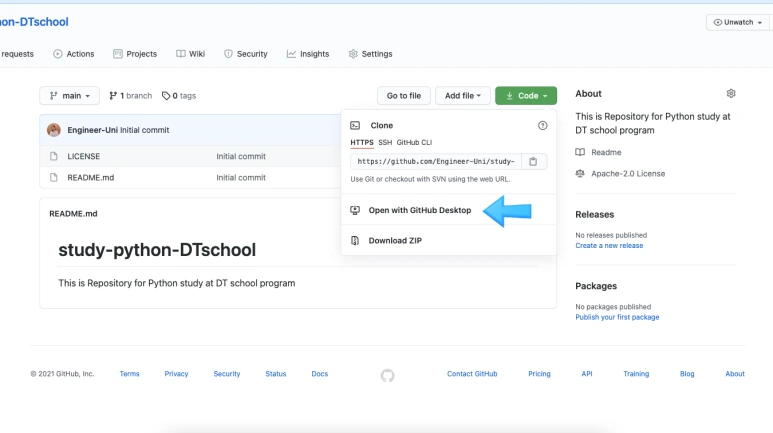The height and width of the screenshot is (433, 773).
Task: Click the Create a new release link
Action: coord(609,246)
